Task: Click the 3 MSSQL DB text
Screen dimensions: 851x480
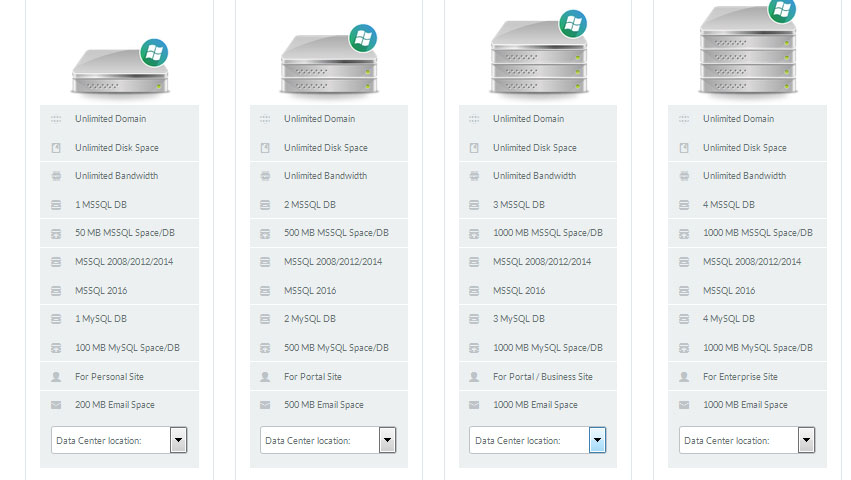Action: point(519,205)
